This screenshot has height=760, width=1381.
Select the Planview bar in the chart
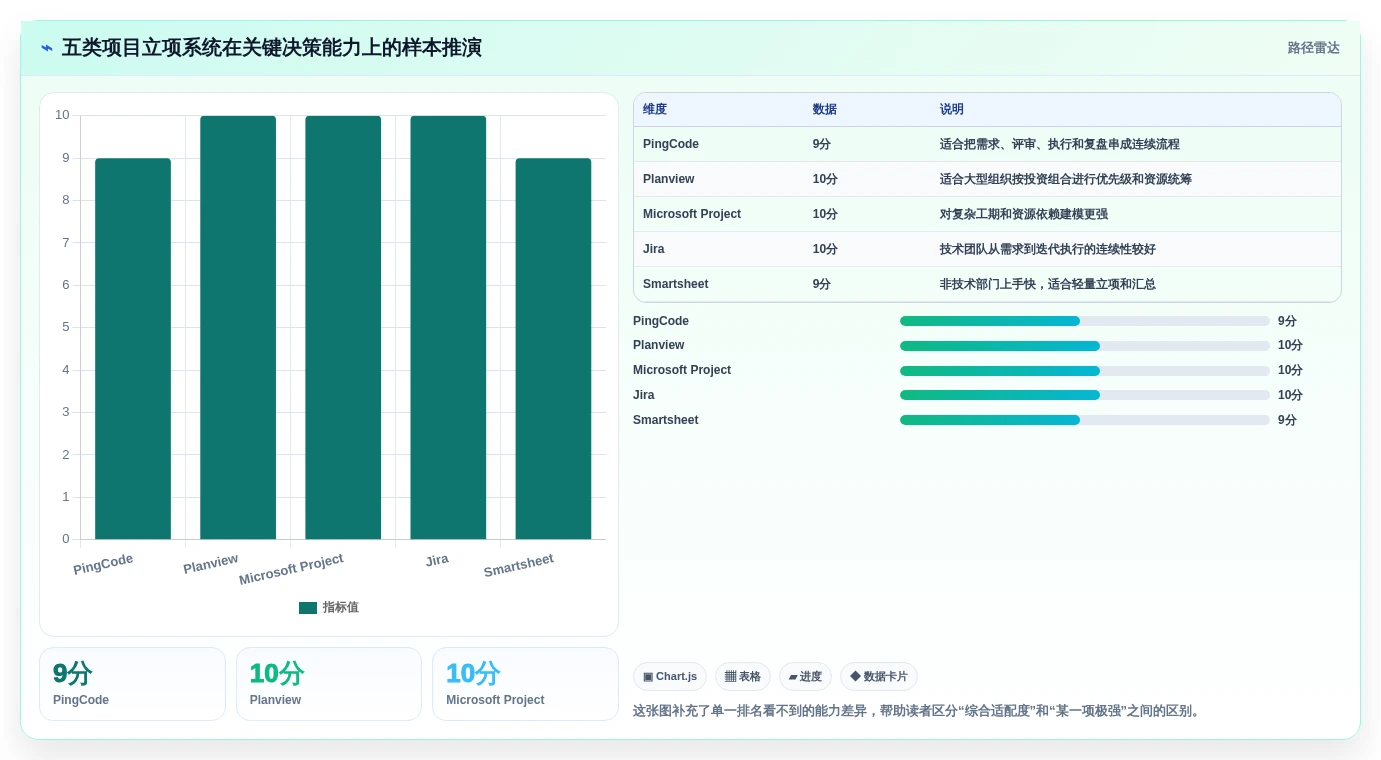238,328
